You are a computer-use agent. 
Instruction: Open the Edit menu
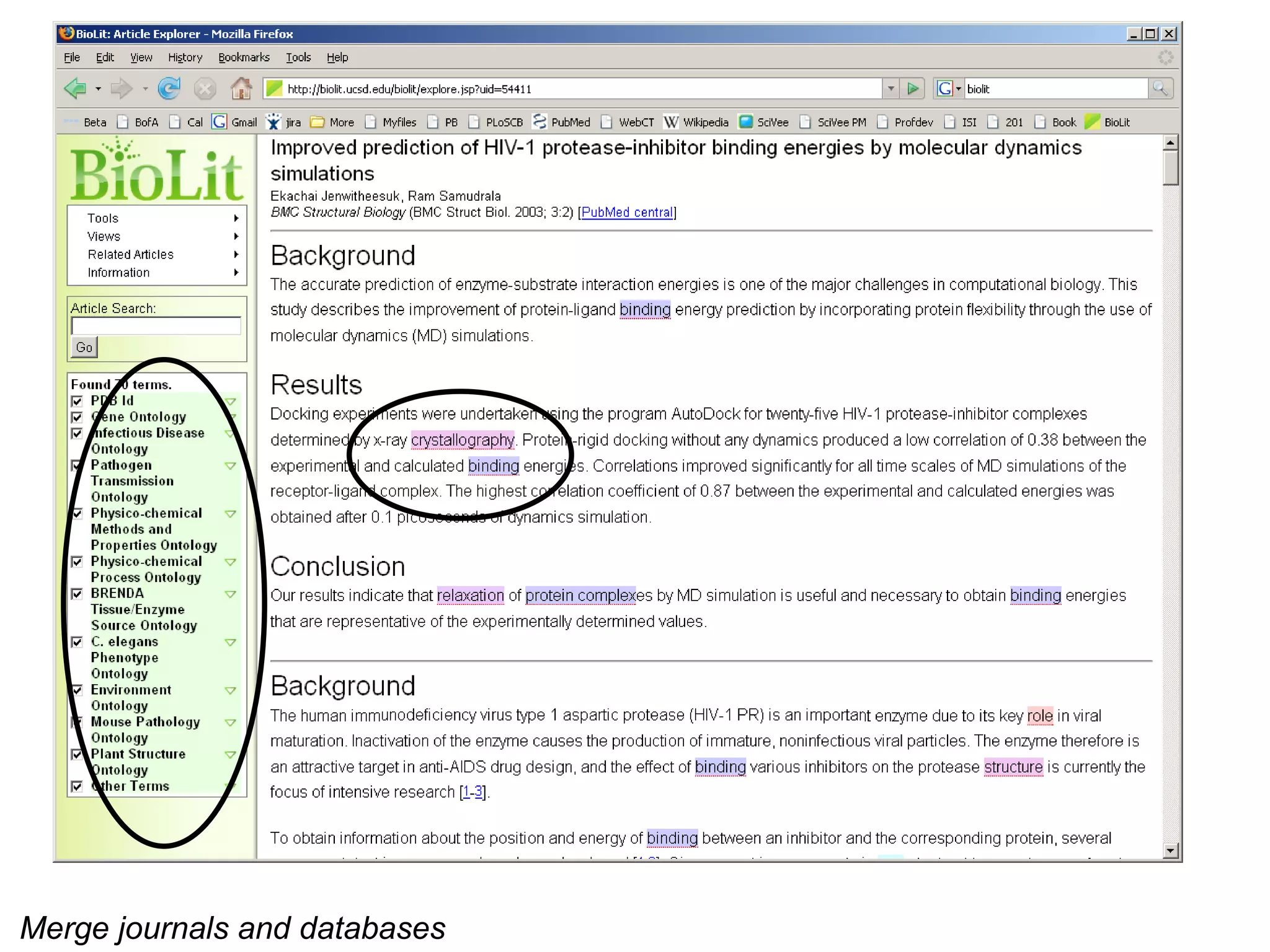click(105, 57)
